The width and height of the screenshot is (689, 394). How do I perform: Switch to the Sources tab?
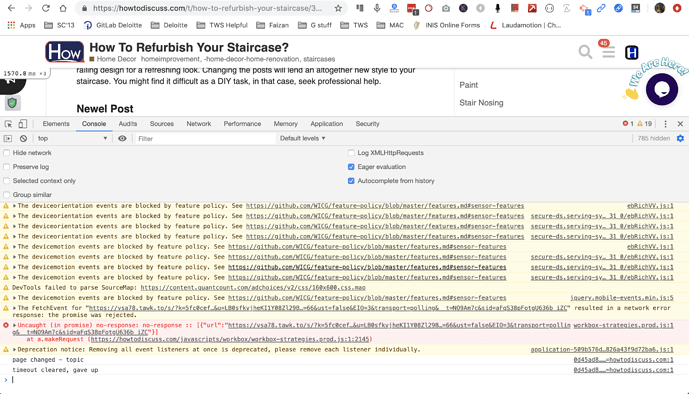tap(162, 124)
